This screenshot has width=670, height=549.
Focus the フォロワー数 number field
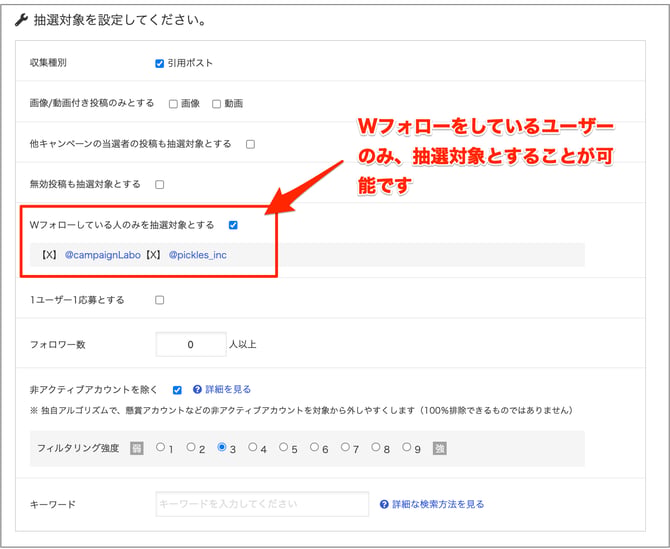coord(191,344)
